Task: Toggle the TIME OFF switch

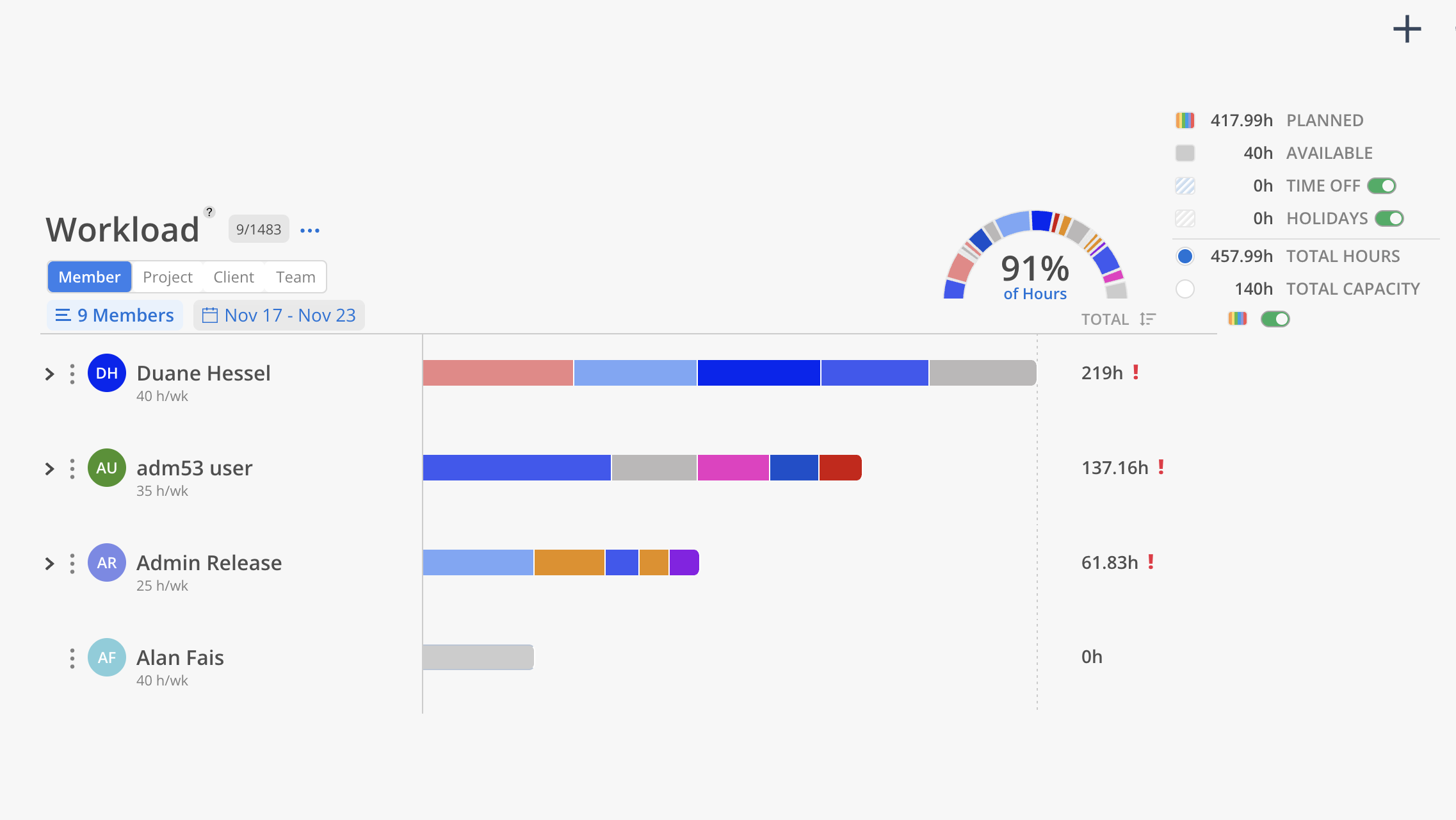Action: [1381, 186]
